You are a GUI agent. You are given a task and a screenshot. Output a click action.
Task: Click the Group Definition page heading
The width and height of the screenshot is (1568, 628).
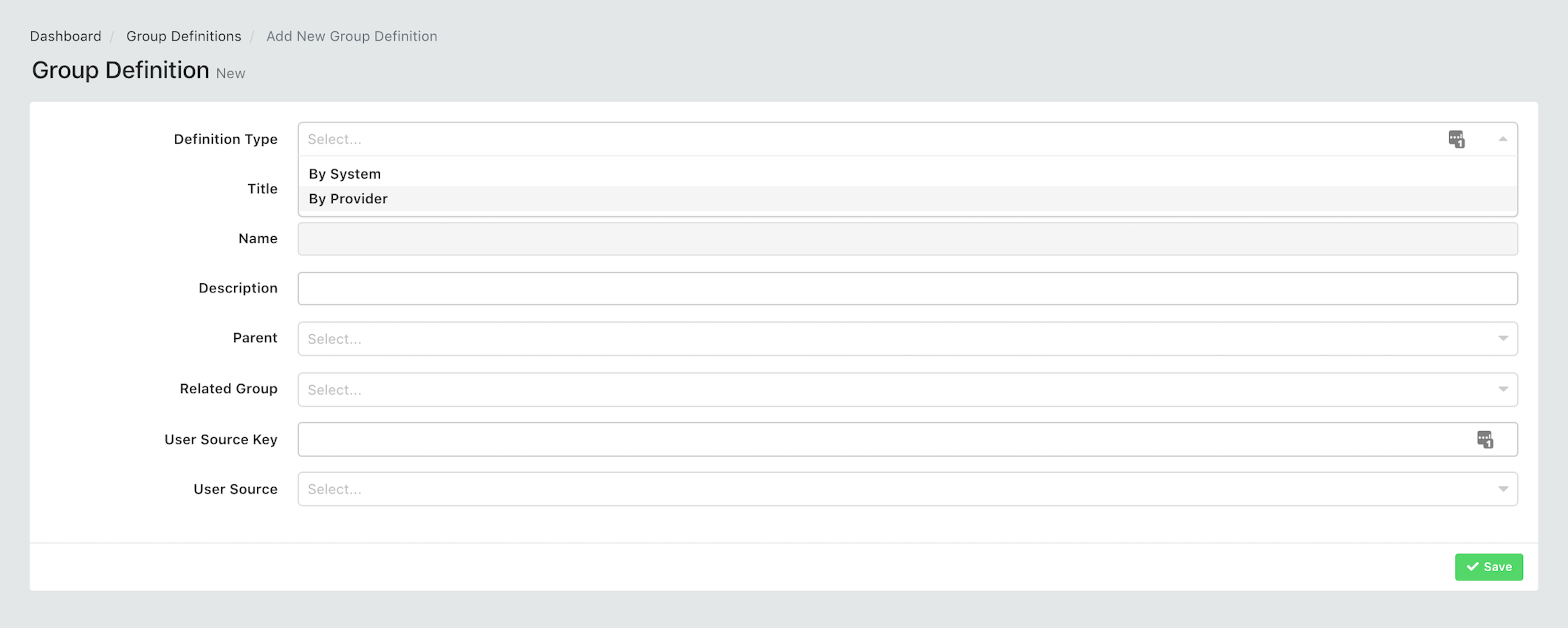(x=121, y=71)
